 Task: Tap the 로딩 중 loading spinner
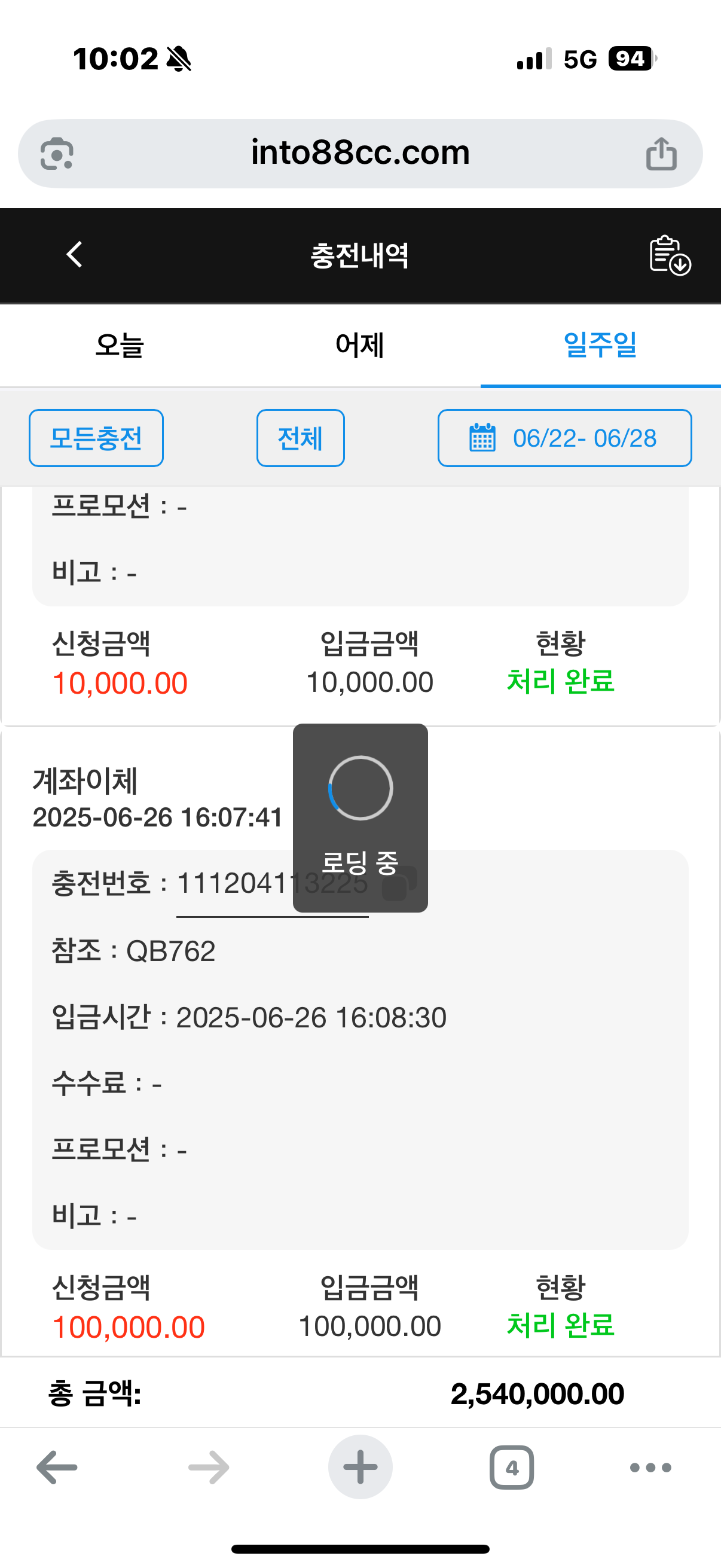pyautogui.click(x=360, y=789)
